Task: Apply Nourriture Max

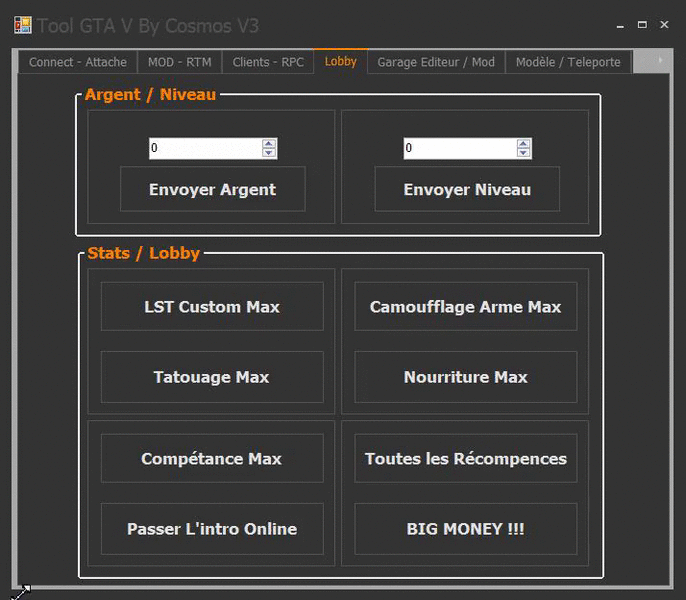Action: [x=466, y=377]
